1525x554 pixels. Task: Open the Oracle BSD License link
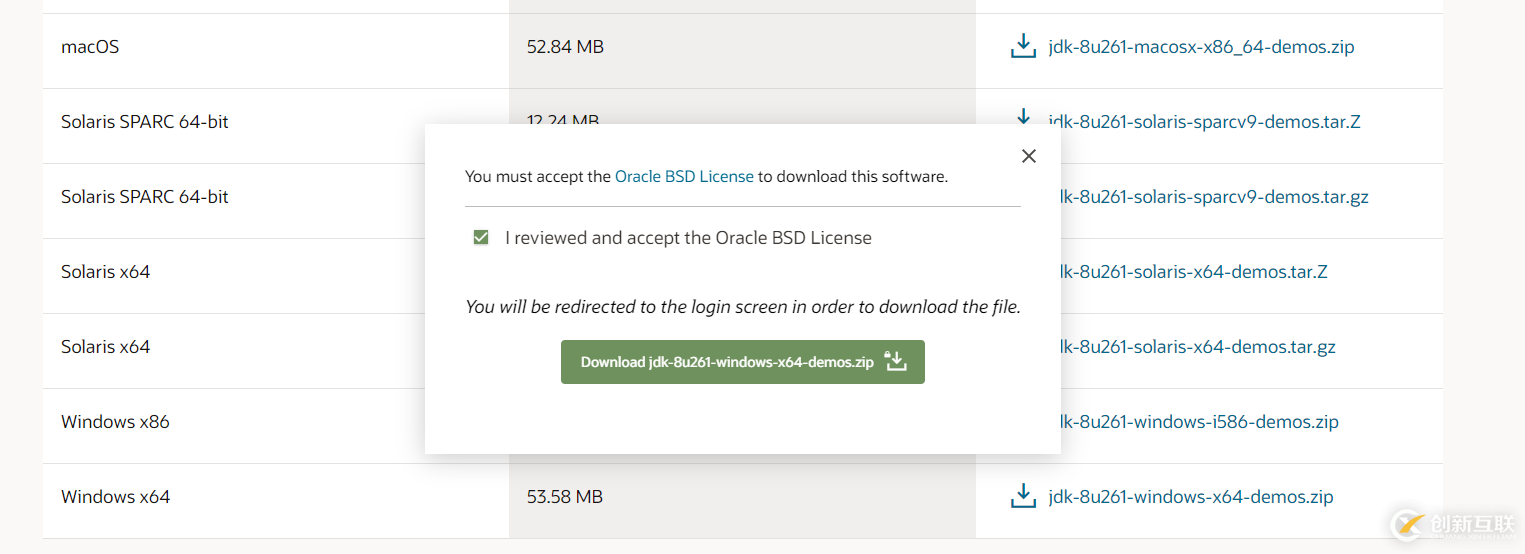[684, 176]
